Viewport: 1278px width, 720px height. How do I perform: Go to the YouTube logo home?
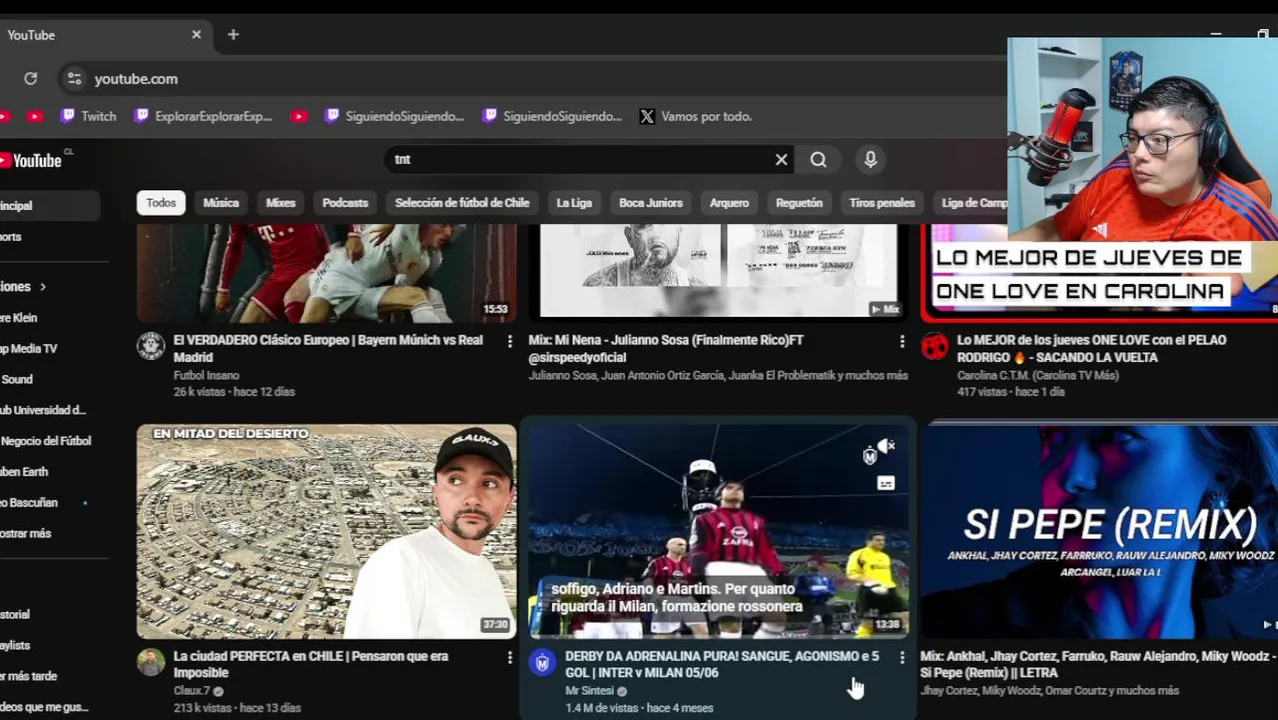point(32,160)
